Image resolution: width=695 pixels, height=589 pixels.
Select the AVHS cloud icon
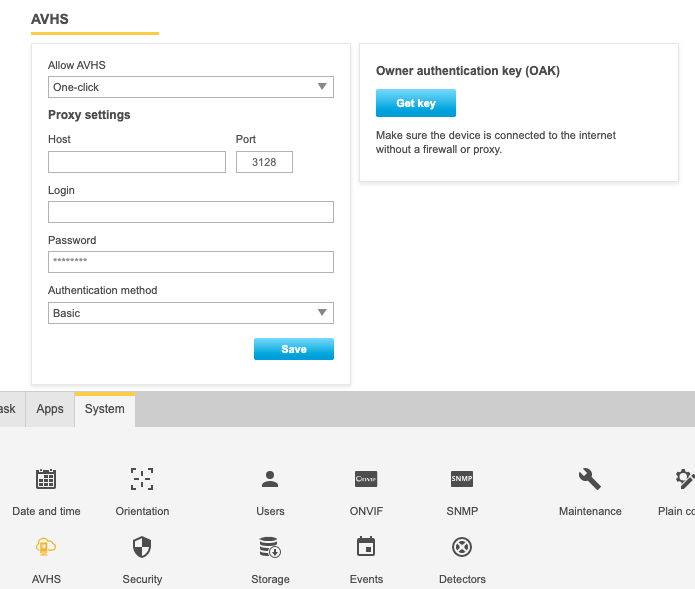[46, 547]
